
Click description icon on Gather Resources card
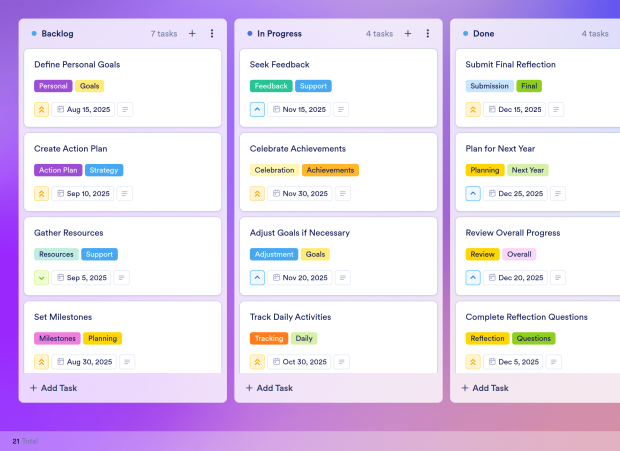(x=121, y=278)
